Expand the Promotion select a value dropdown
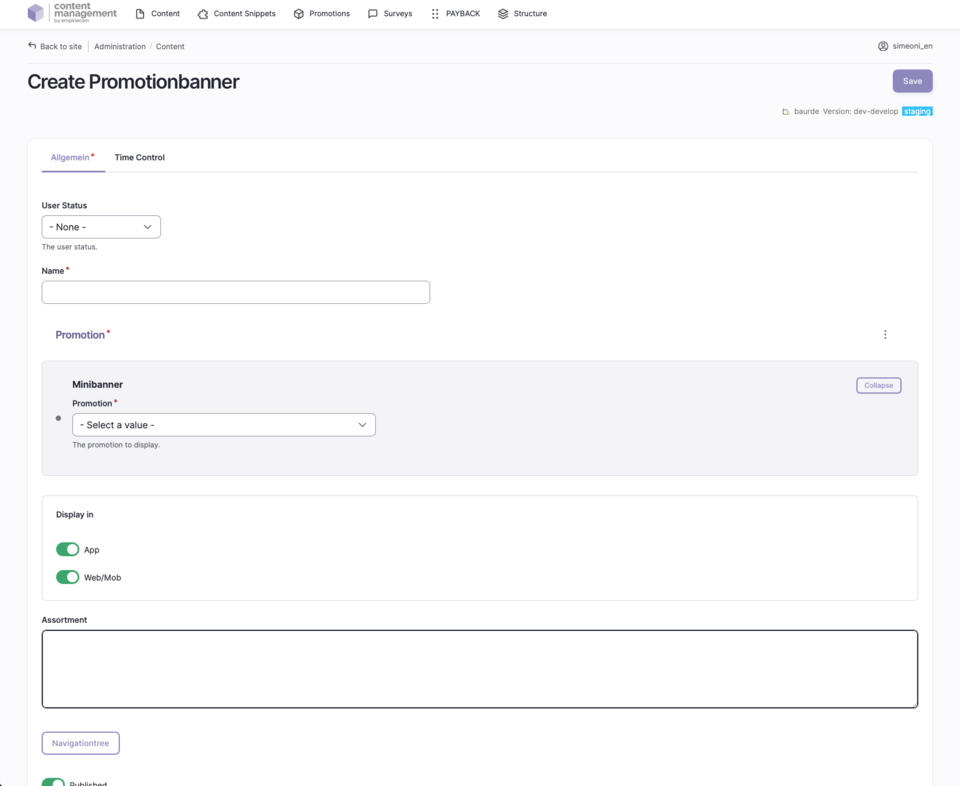 pos(224,425)
